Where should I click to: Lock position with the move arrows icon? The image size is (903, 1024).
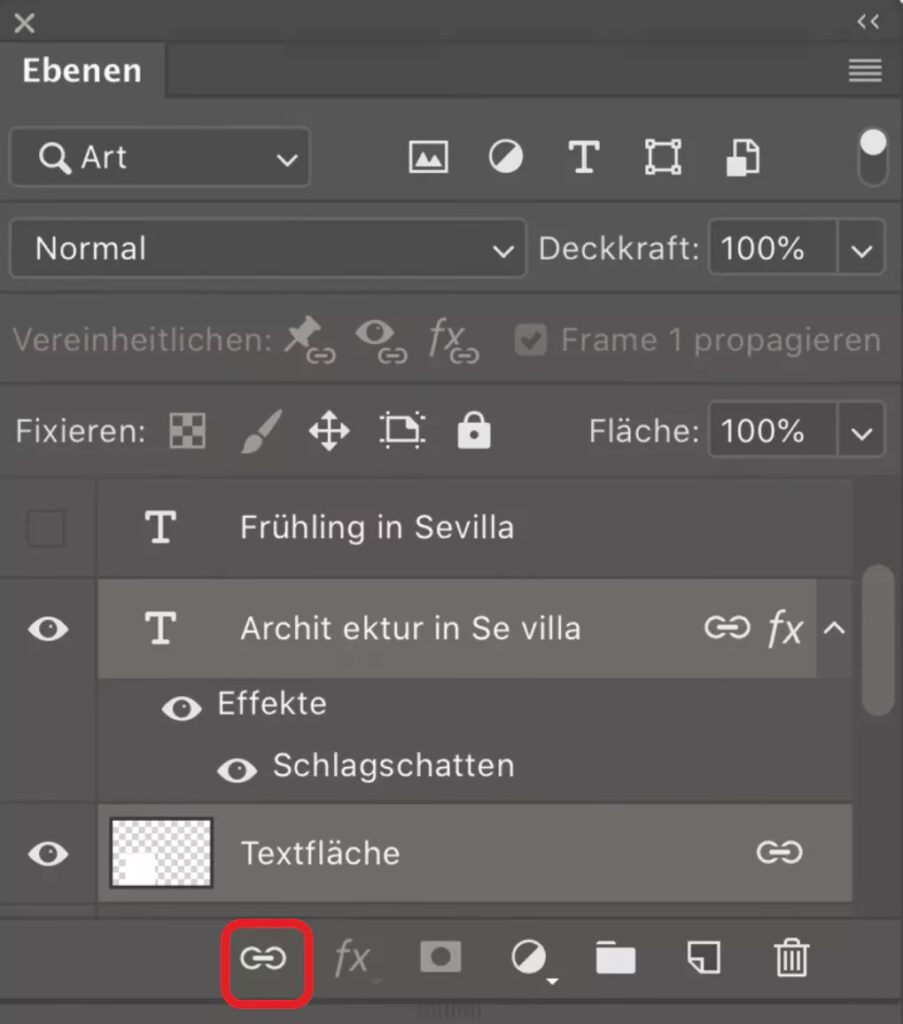(329, 431)
